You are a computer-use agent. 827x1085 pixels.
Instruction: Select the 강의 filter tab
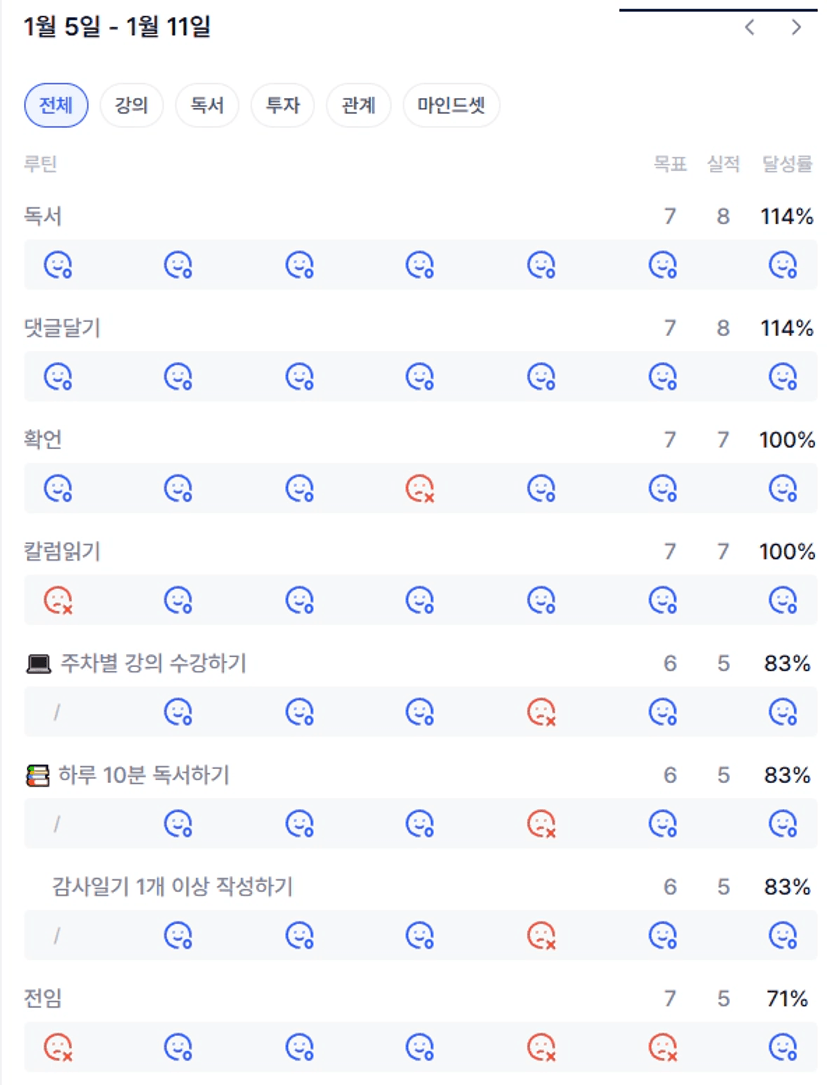(x=131, y=106)
